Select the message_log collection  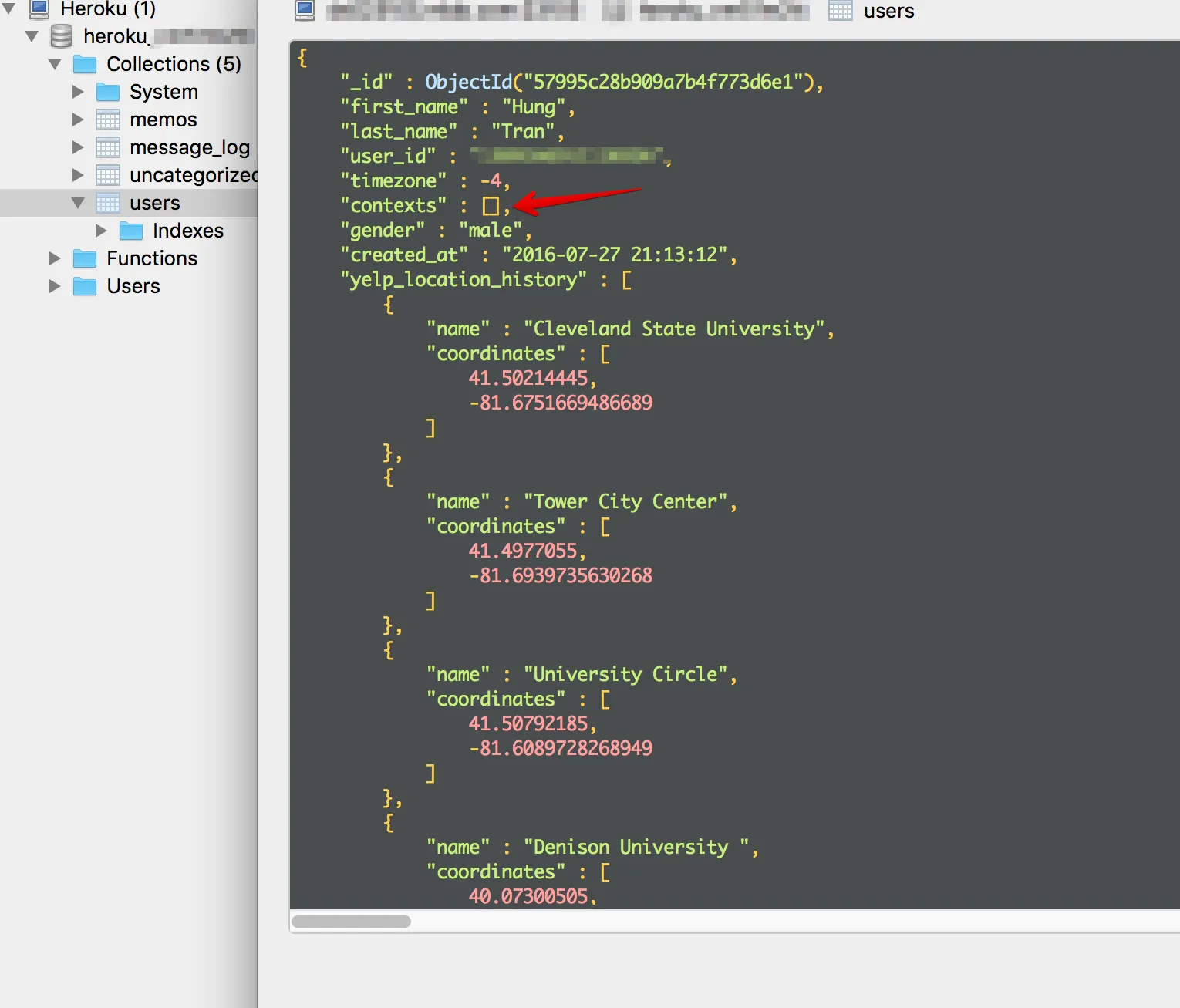click(190, 147)
